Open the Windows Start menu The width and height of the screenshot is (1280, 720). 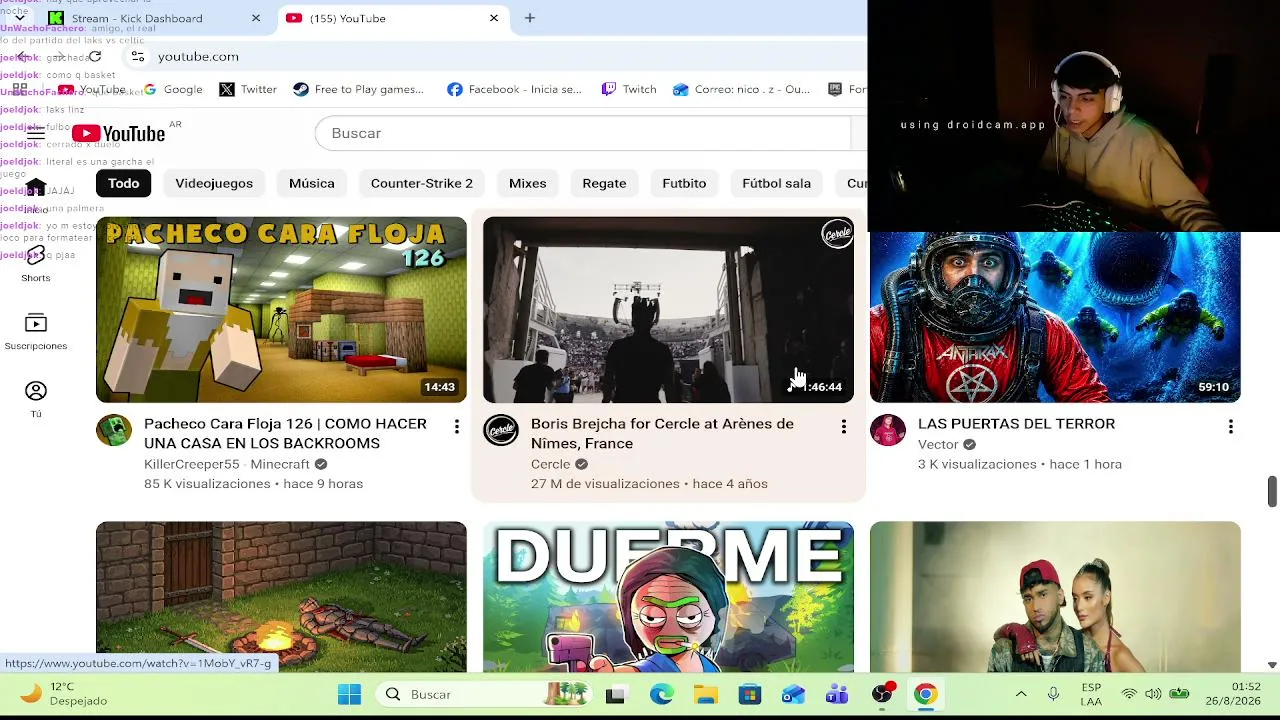(x=349, y=694)
